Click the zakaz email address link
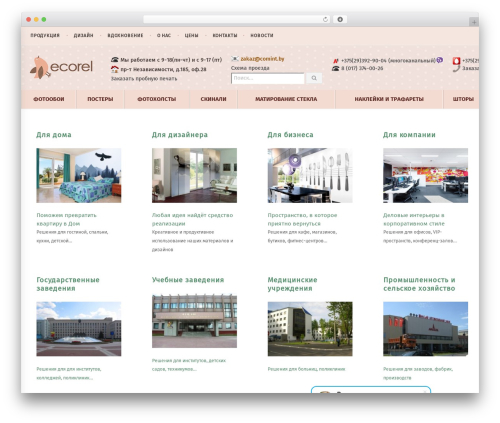This screenshot has width=500, height=423. 262,59
